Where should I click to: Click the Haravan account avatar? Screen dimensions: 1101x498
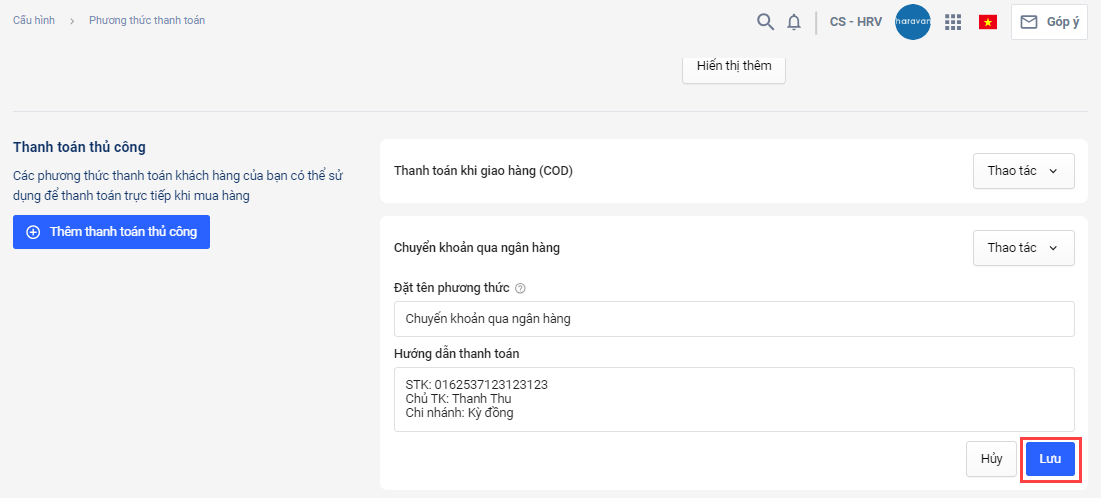click(912, 21)
